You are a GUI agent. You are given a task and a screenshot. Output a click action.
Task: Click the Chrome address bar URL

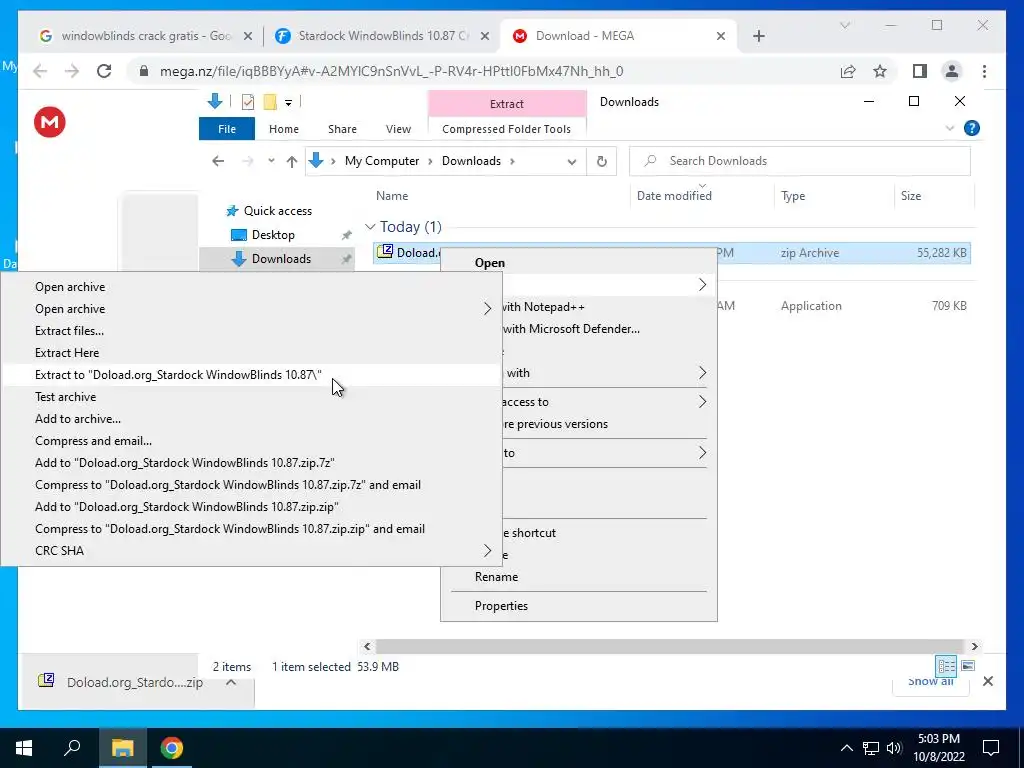391,71
